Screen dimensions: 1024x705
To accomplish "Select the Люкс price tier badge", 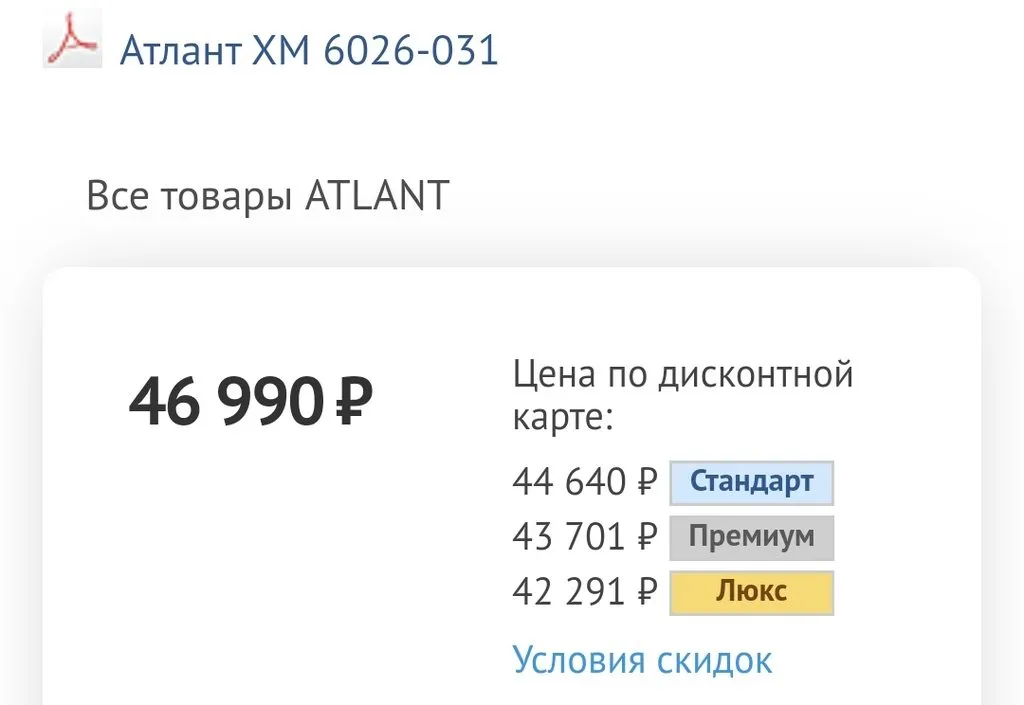I will pos(751,591).
